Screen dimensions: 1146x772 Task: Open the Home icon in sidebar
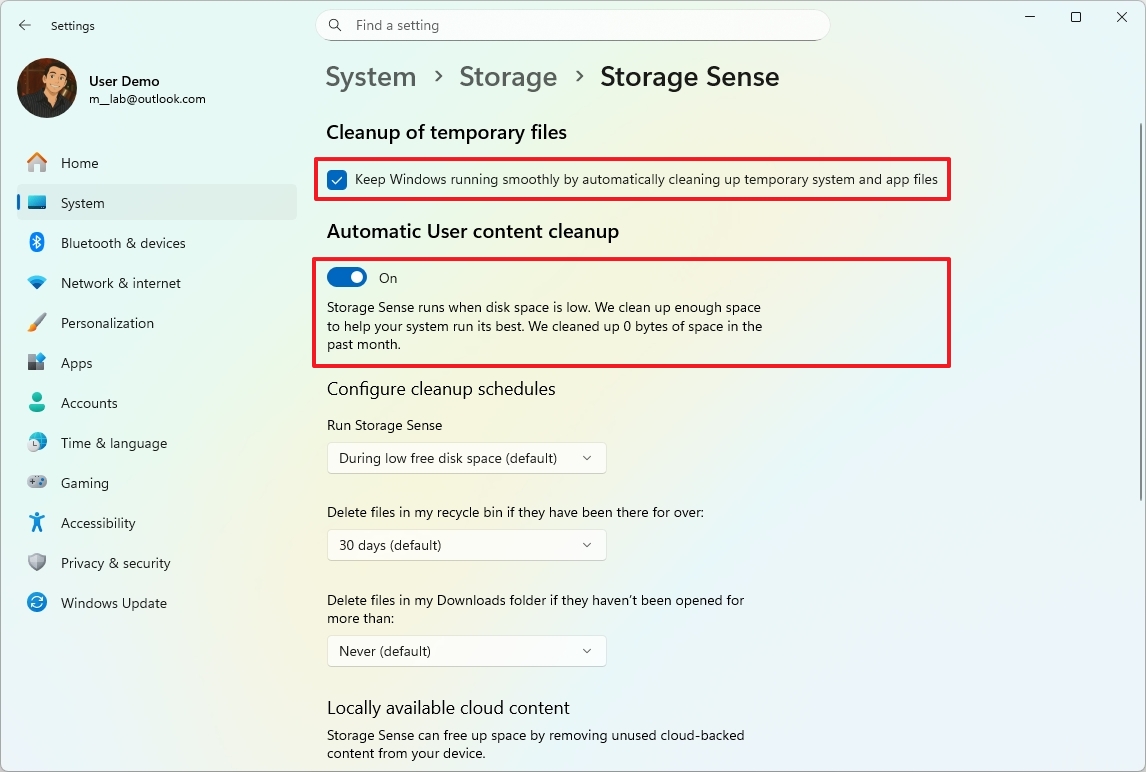click(37, 163)
